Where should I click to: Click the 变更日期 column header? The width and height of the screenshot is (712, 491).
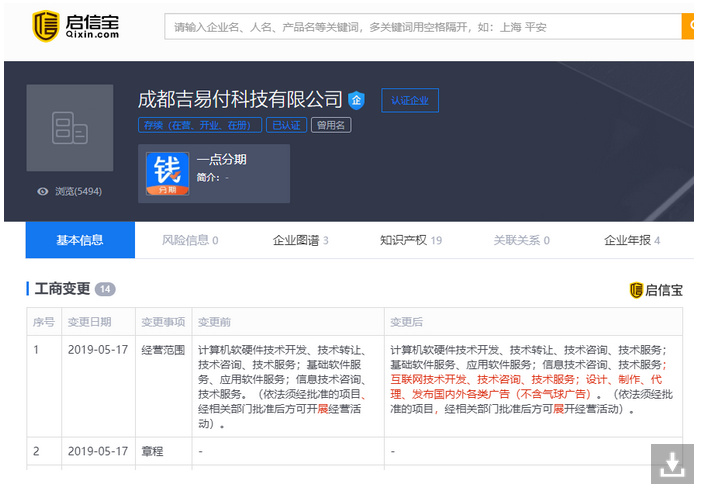pos(89,322)
